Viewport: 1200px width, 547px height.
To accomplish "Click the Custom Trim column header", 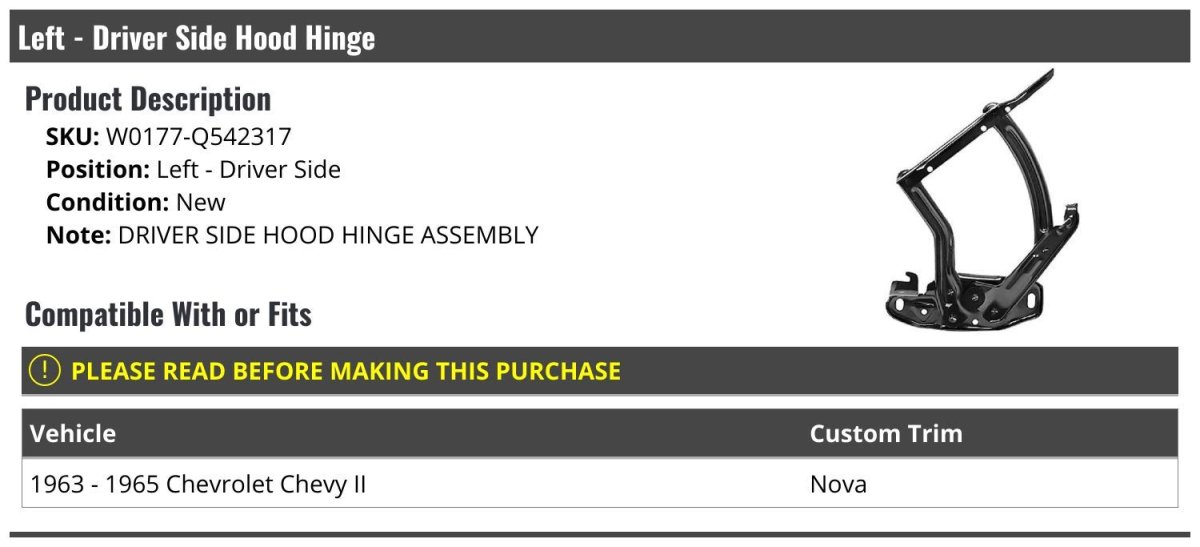I will pos(885,434).
